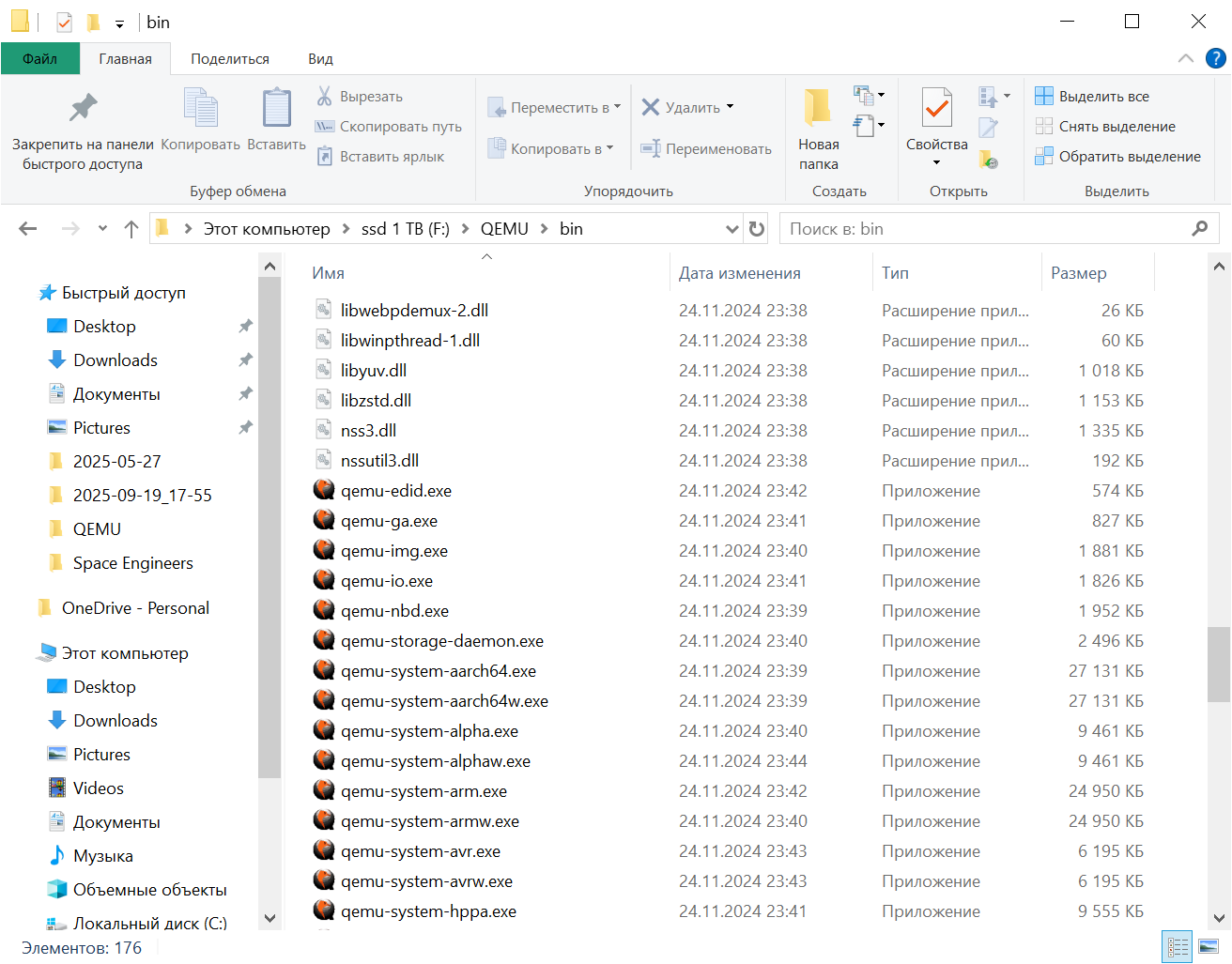
Task: Click the libzstd.dll file icon
Action: 324,400
